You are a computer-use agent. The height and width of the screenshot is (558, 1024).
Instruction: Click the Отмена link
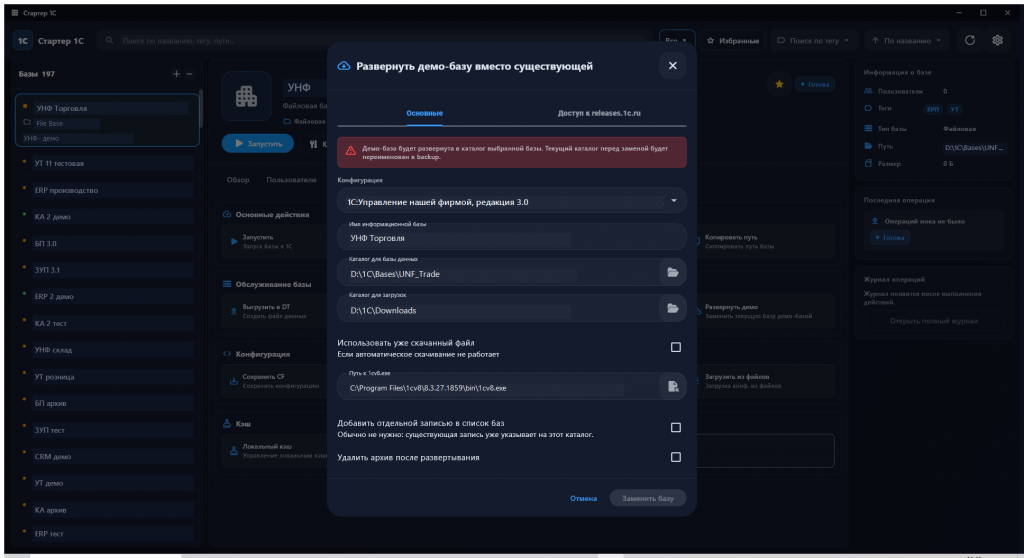[583, 498]
